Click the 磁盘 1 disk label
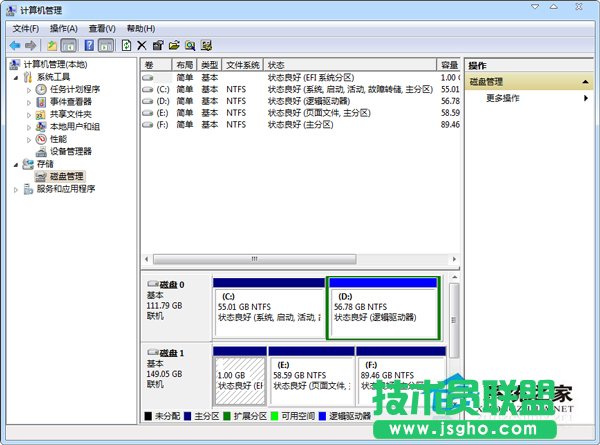The height and width of the screenshot is (445, 600). (x=171, y=353)
